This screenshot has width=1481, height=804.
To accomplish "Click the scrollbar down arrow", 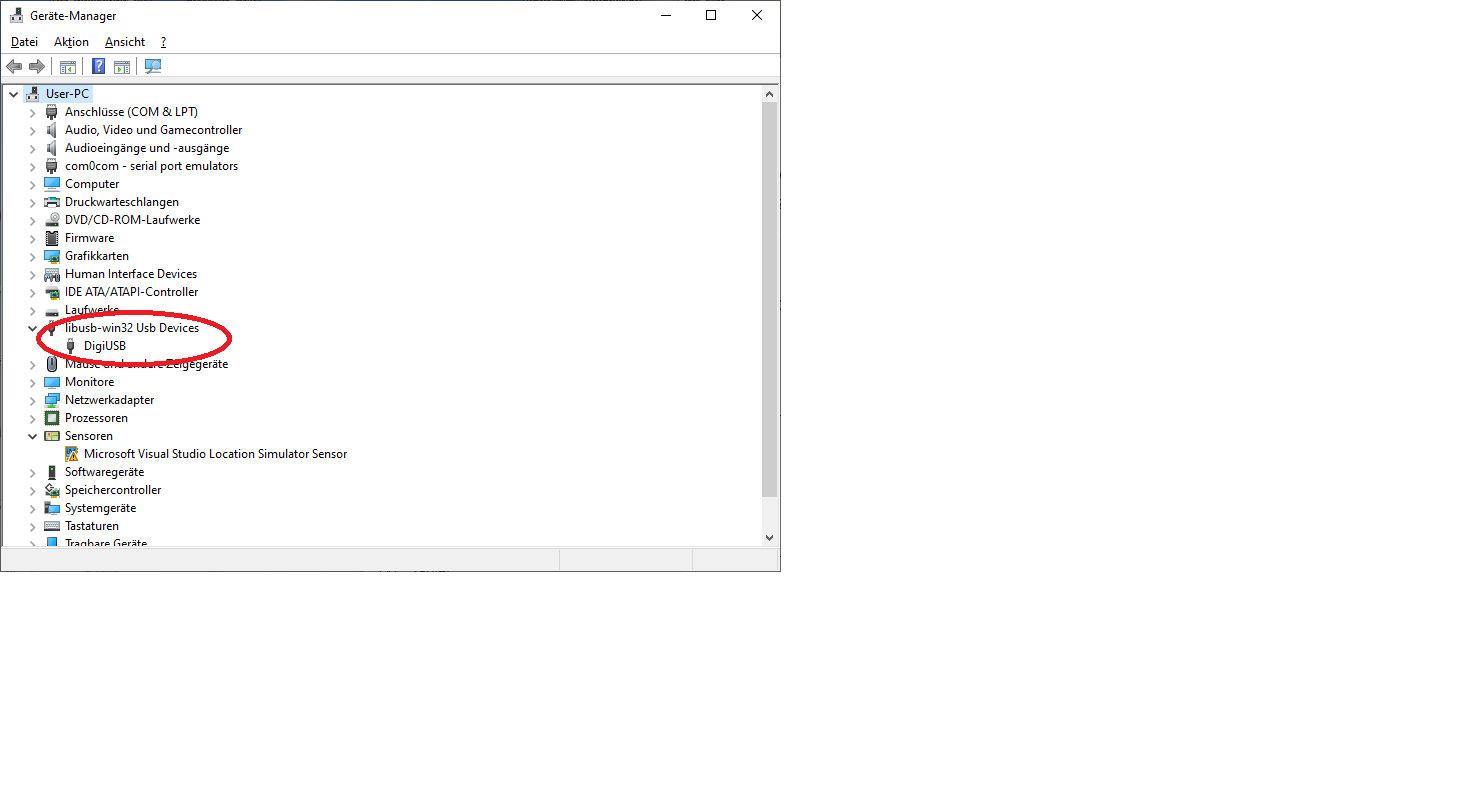I will (x=769, y=537).
